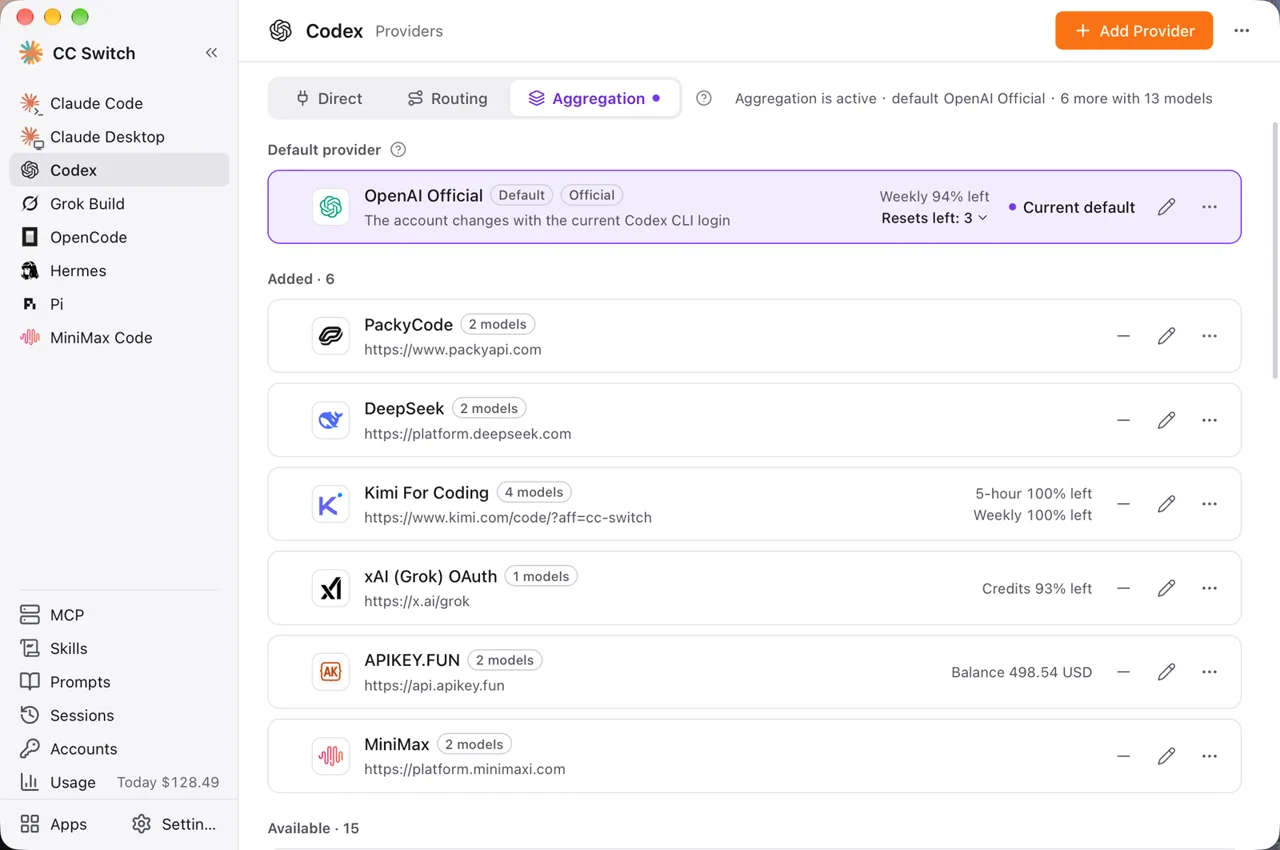Edit the DeepSeek provider with pencil icon
Image resolution: width=1280 pixels, height=850 pixels.
[1166, 420]
